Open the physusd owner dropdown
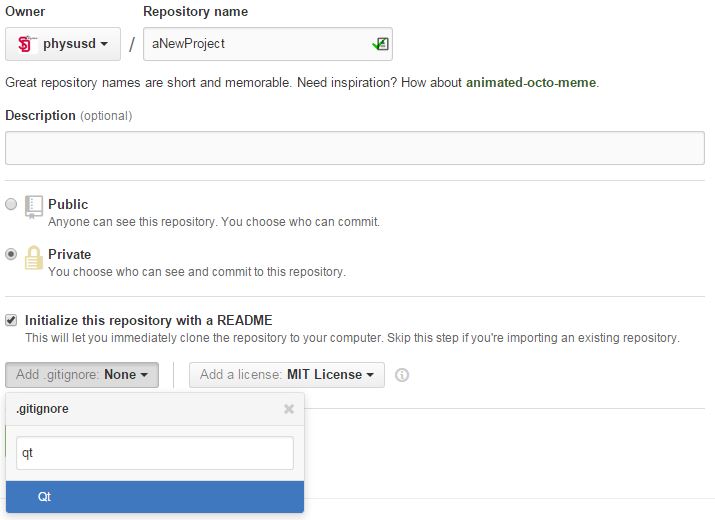The image size is (715, 520). click(63, 44)
